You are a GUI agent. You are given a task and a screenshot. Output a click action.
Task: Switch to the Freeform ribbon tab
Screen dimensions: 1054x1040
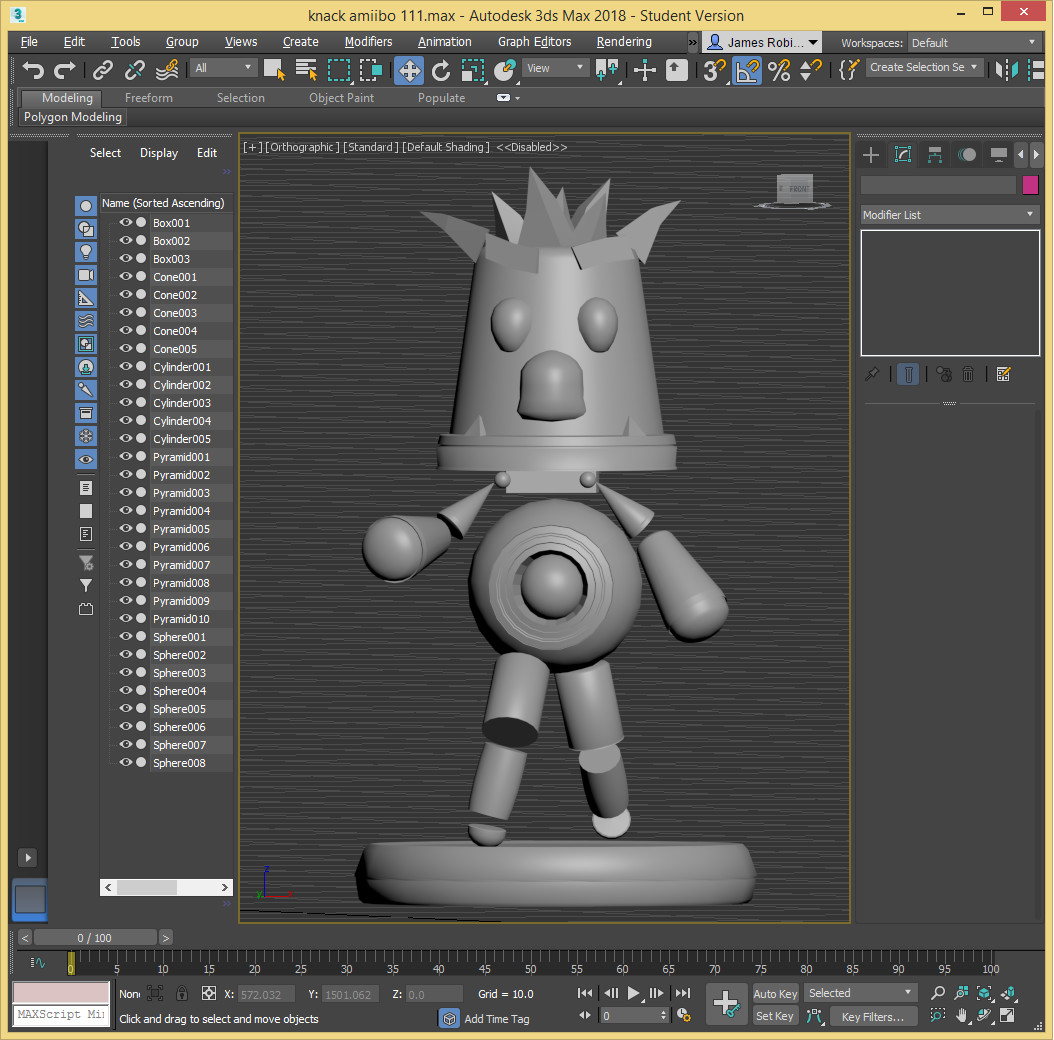tap(148, 97)
